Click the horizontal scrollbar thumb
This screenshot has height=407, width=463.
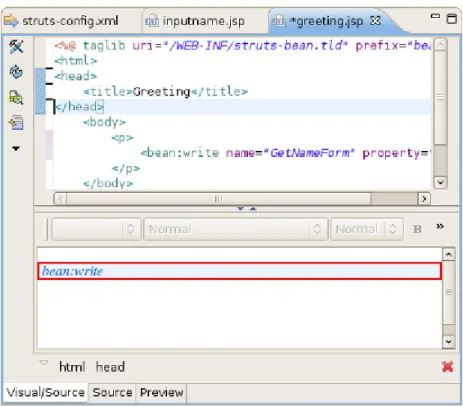[x=218, y=199]
